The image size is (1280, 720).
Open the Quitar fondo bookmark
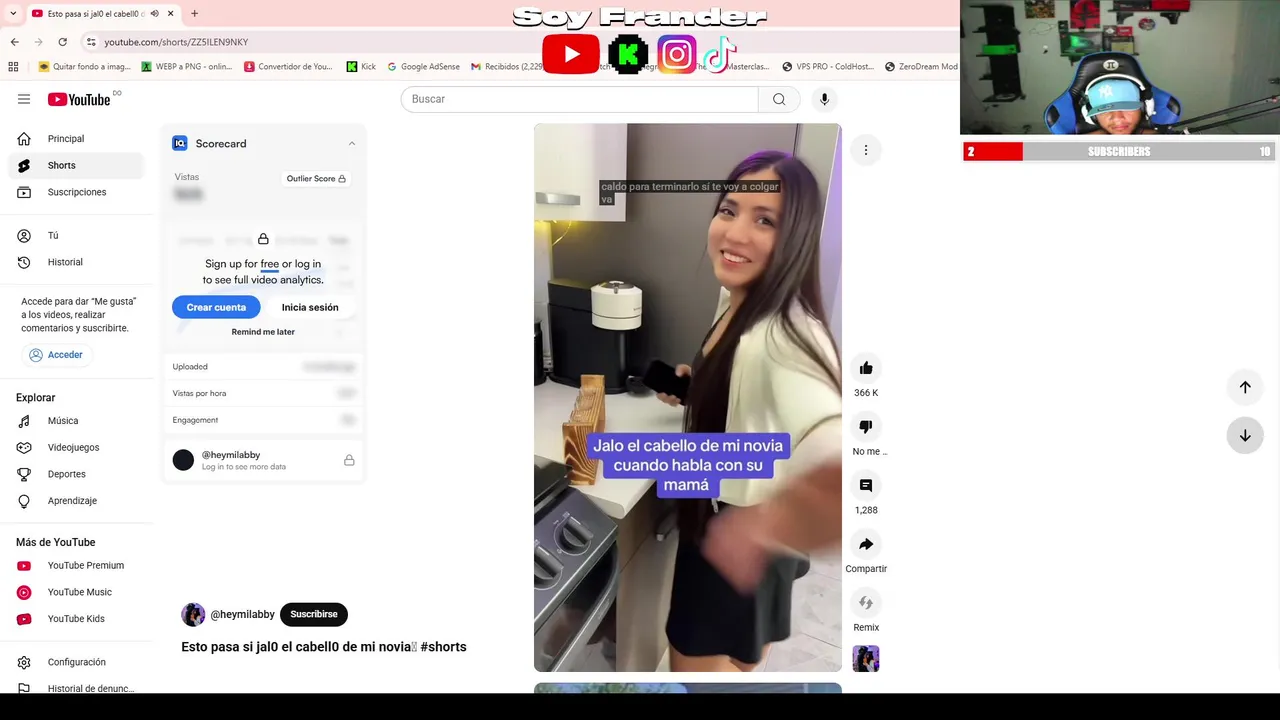point(84,67)
